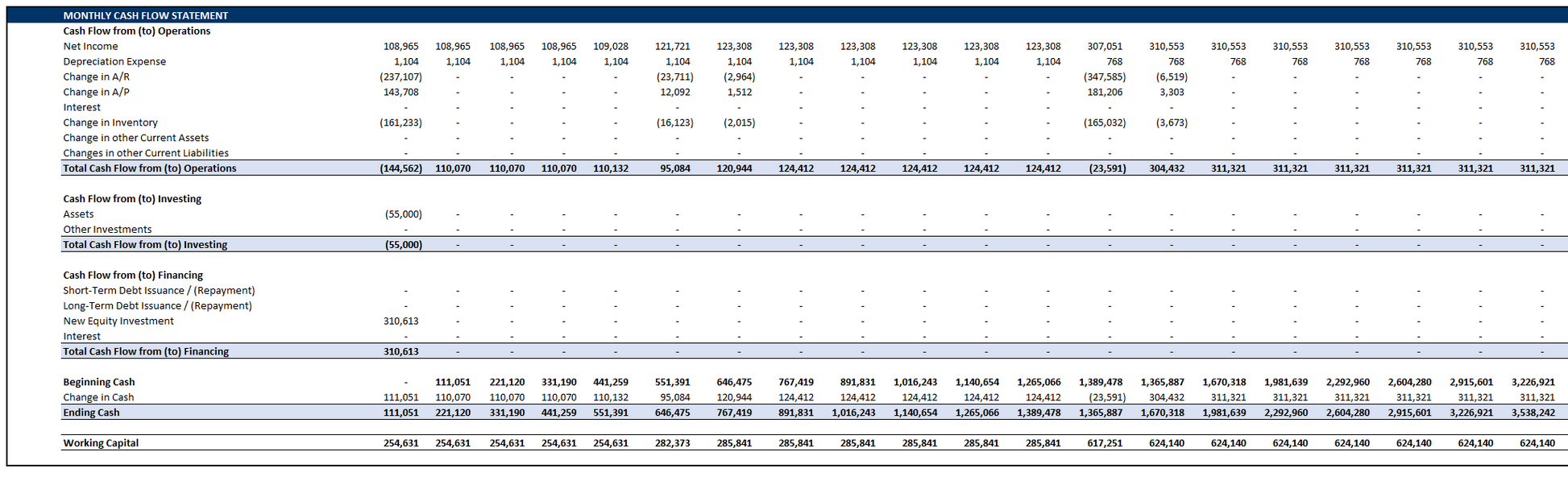Select the Depreciation Expense row label

point(114,62)
